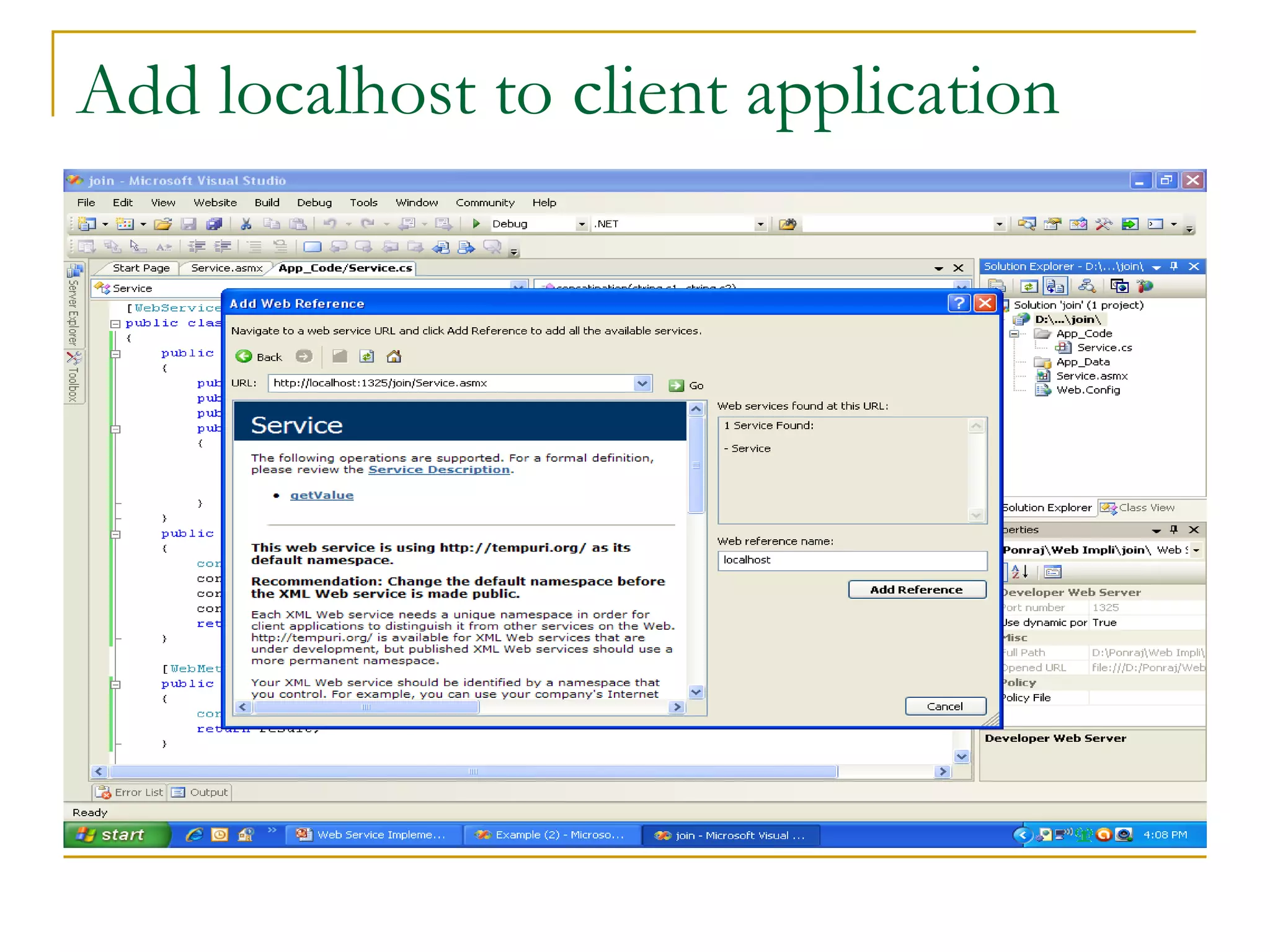1270x952 pixels.
Task: Open the Output tab
Action: pos(200,792)
